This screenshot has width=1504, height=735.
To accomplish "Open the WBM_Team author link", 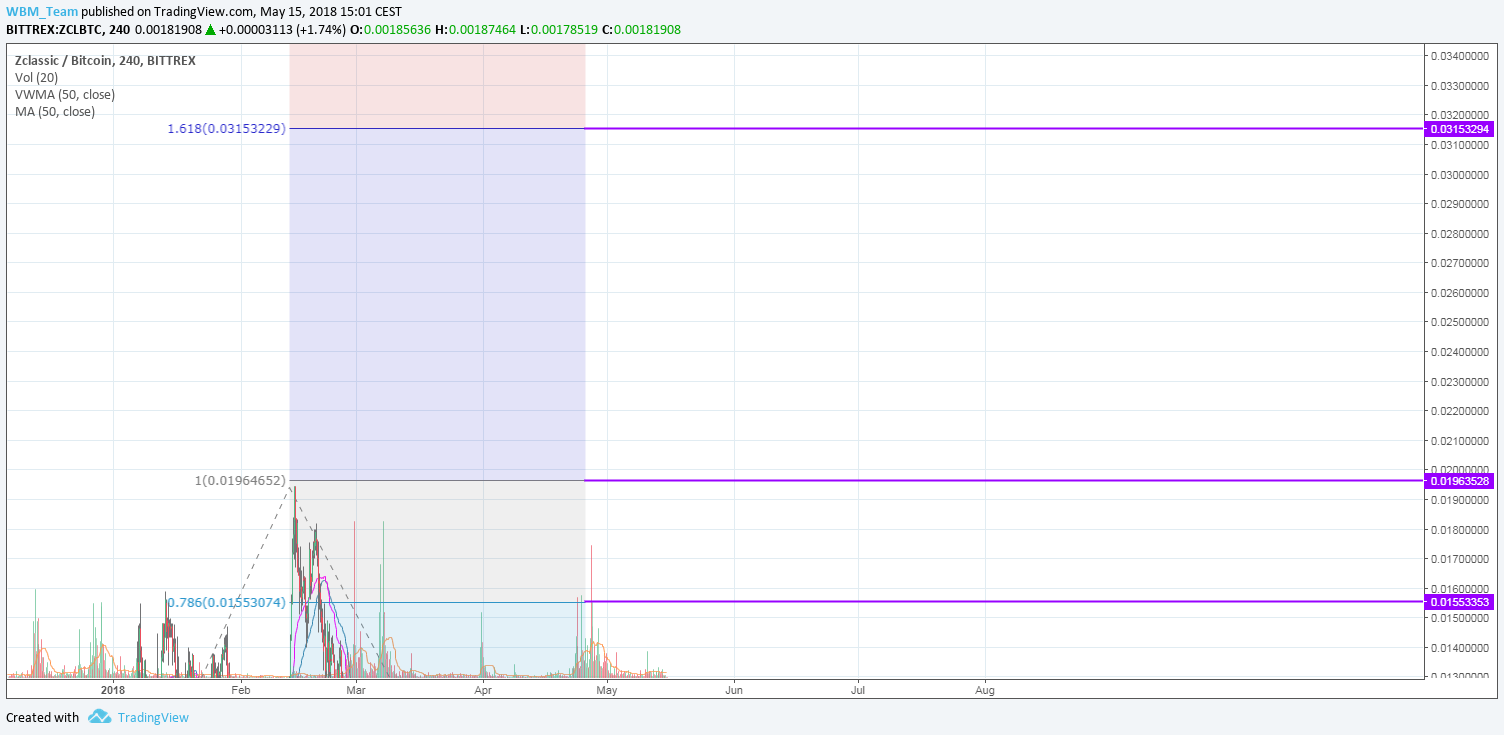I will [x=42, y=11].
